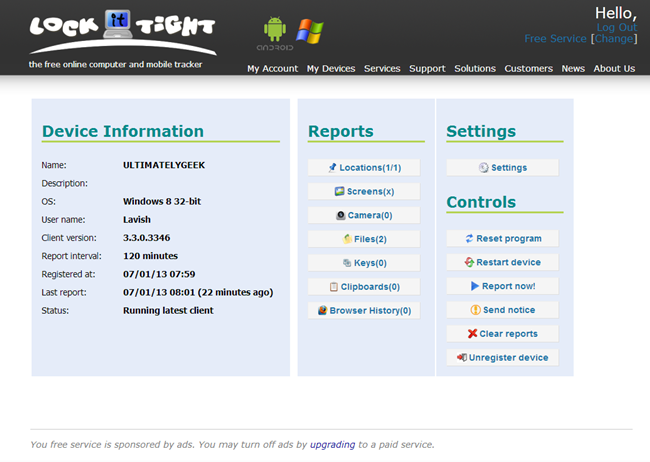Open the Support page
The image size is (650, 462).
pyautogui.click(x=427, y=68)
